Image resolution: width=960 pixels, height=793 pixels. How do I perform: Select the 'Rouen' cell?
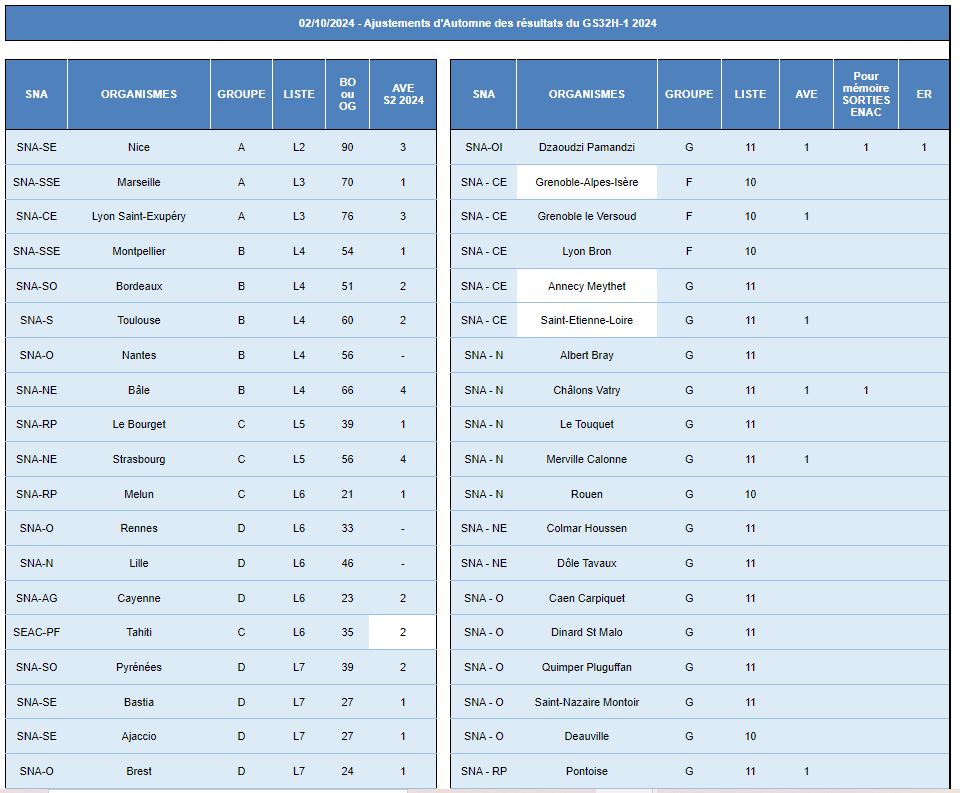[x=587, y=494]
